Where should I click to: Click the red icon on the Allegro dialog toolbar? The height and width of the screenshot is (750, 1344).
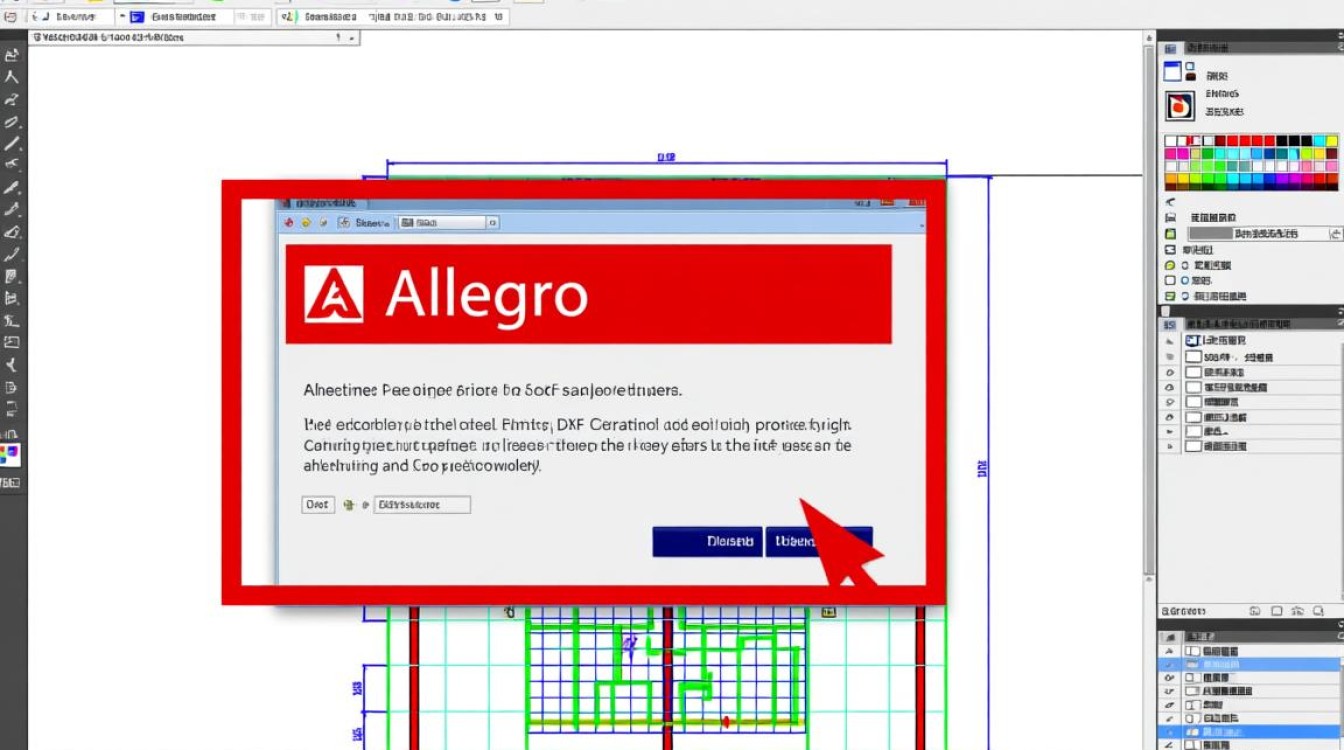pos(289,223)
